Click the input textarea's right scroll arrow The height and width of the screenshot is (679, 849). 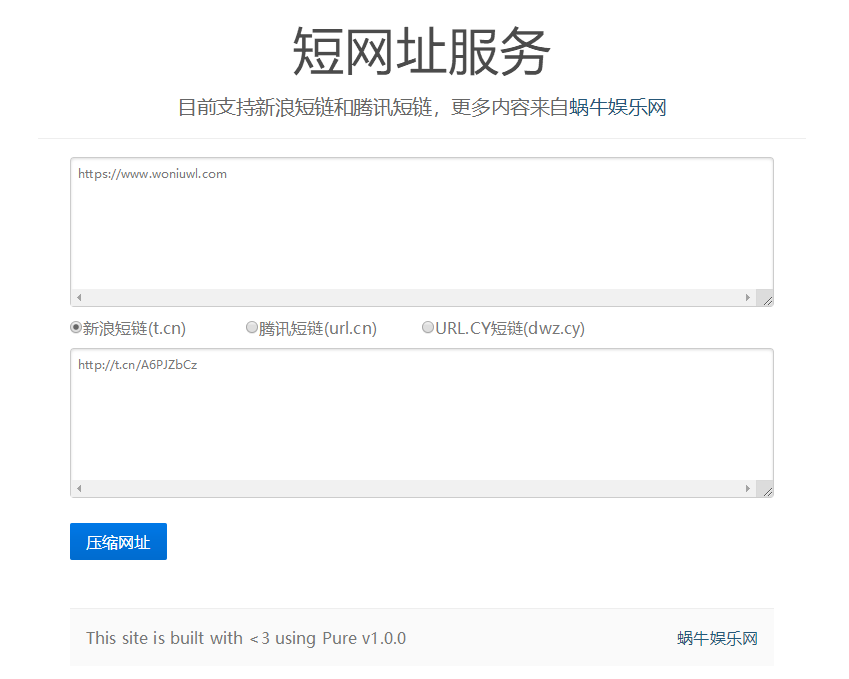(748, 297)
